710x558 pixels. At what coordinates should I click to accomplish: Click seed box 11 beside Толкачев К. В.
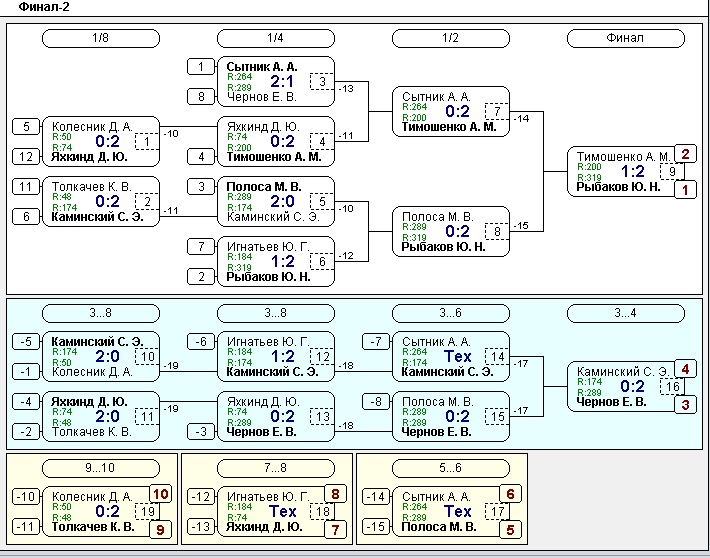(26, 187)
